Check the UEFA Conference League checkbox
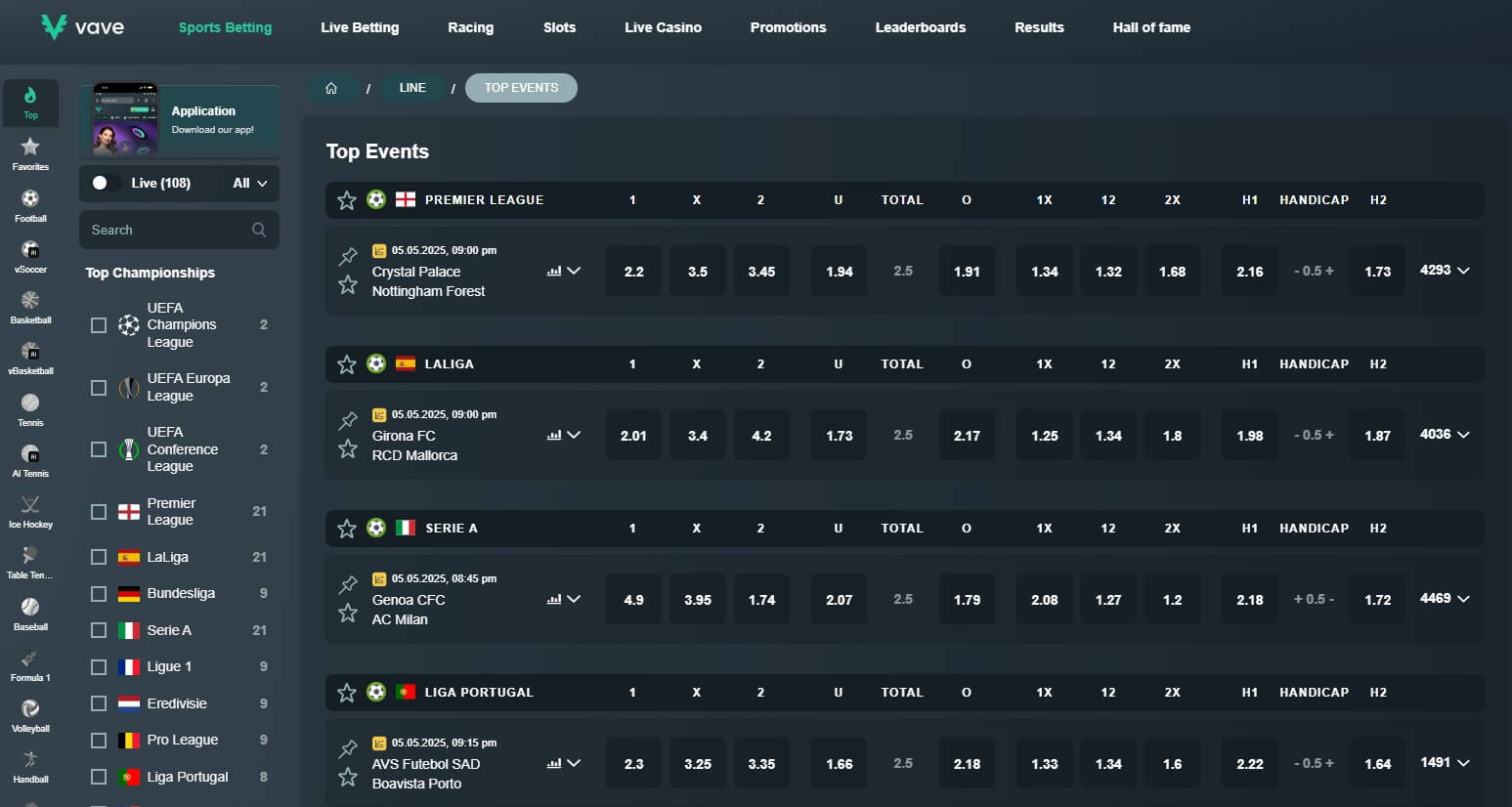This screenshot has height=807, width=1512. [99, 449]
